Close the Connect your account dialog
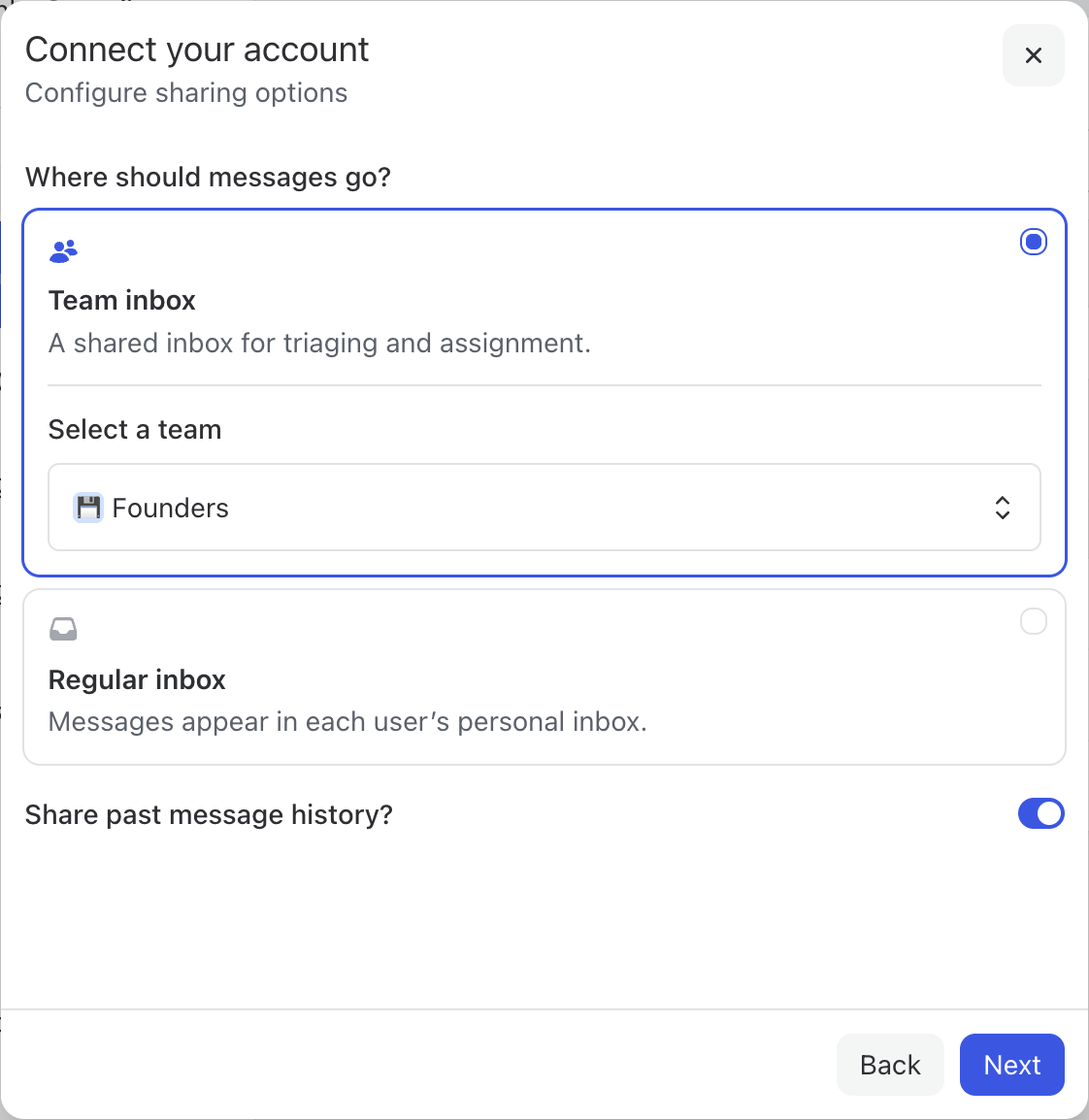The height and width of the screenshot is (1120, 1089). coord(1033,55)
